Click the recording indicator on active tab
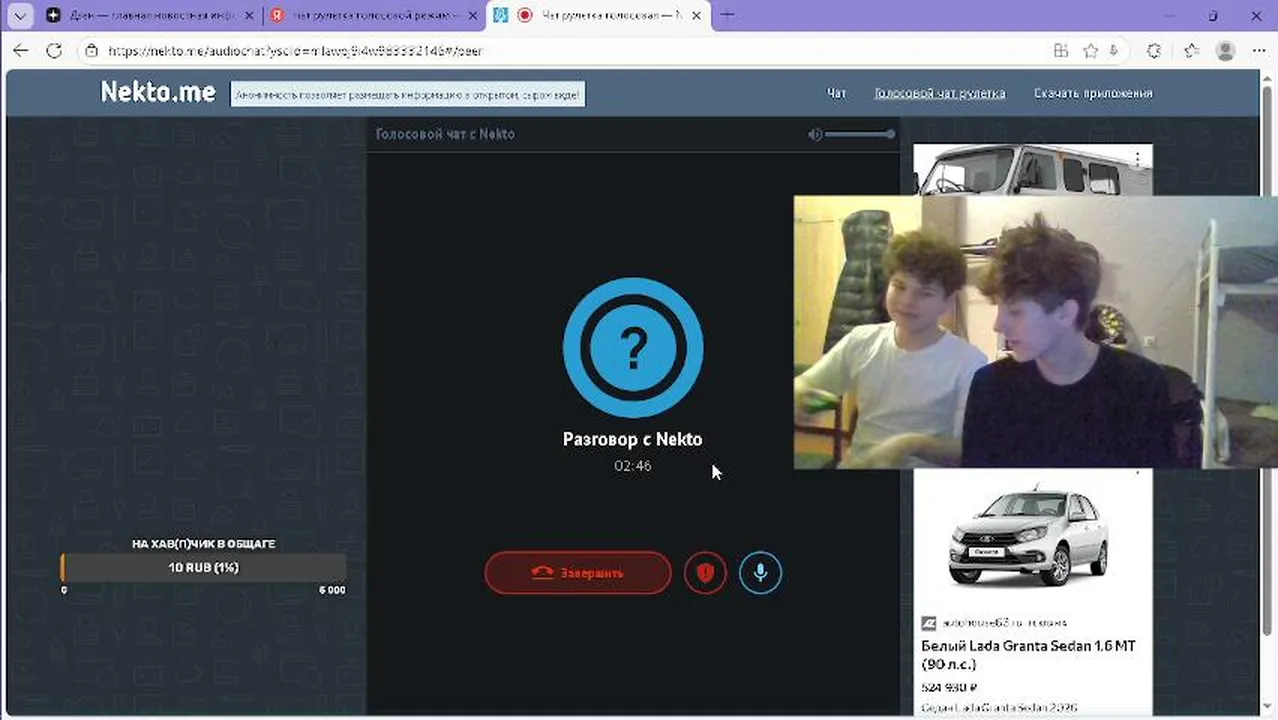This screenshot has width=1278, height=720. point(524,15)
